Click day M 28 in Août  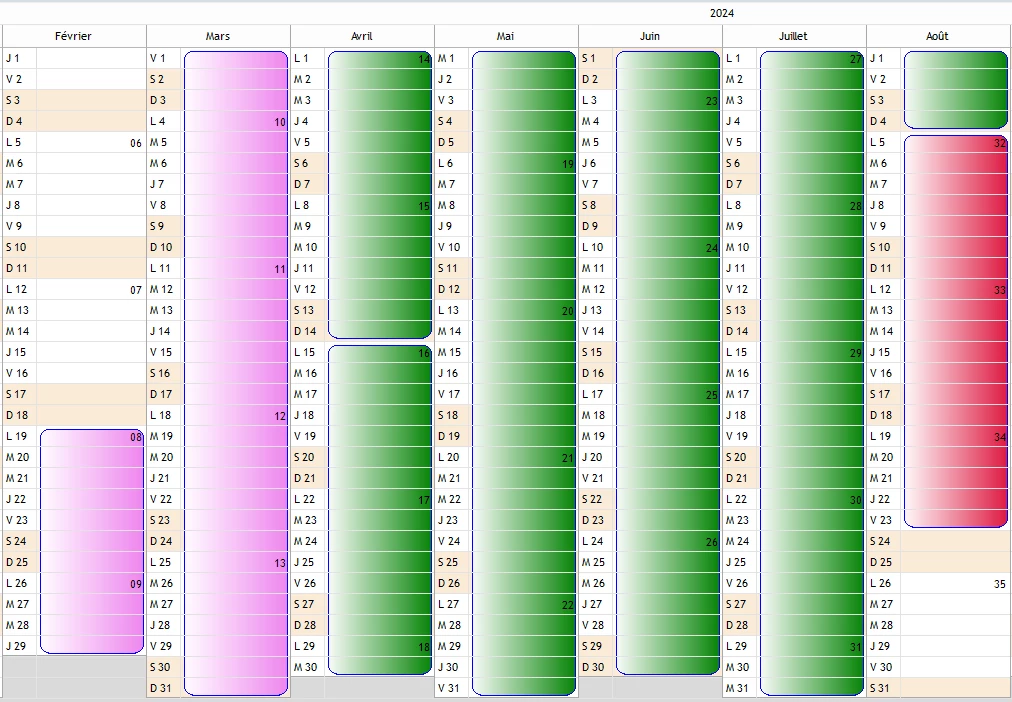click(882, 625)
